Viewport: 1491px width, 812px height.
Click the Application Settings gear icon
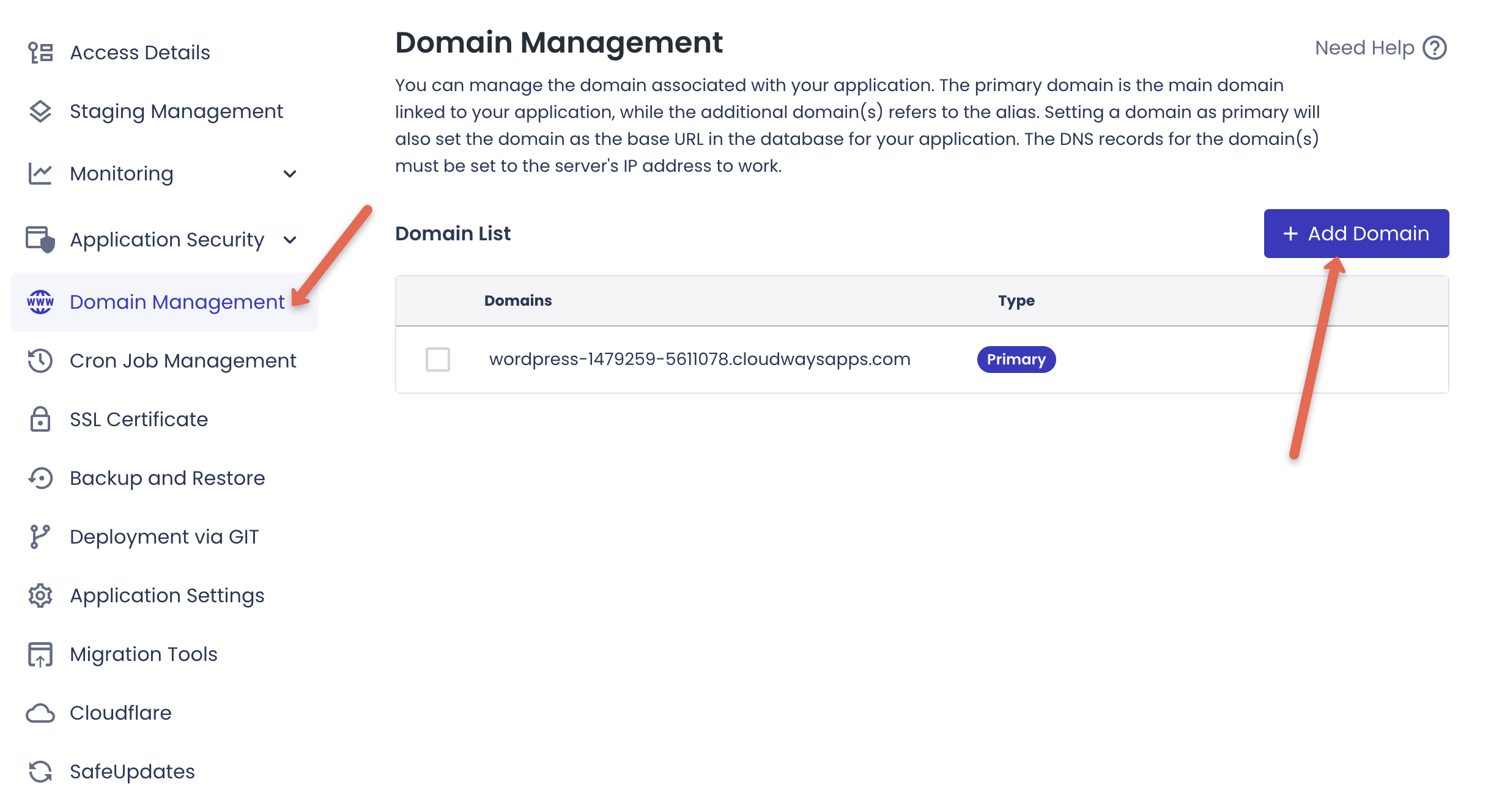click(x=39, y=595)
